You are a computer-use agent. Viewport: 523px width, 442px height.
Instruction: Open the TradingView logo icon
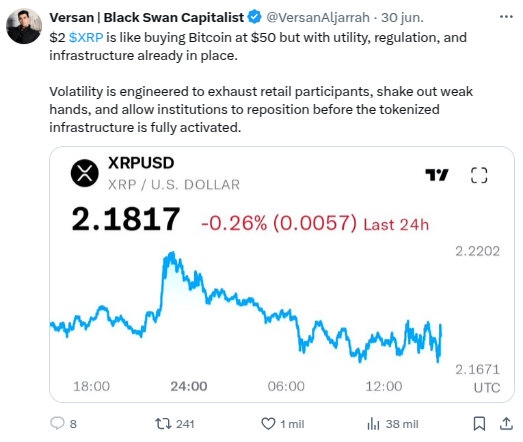[437, 175]
